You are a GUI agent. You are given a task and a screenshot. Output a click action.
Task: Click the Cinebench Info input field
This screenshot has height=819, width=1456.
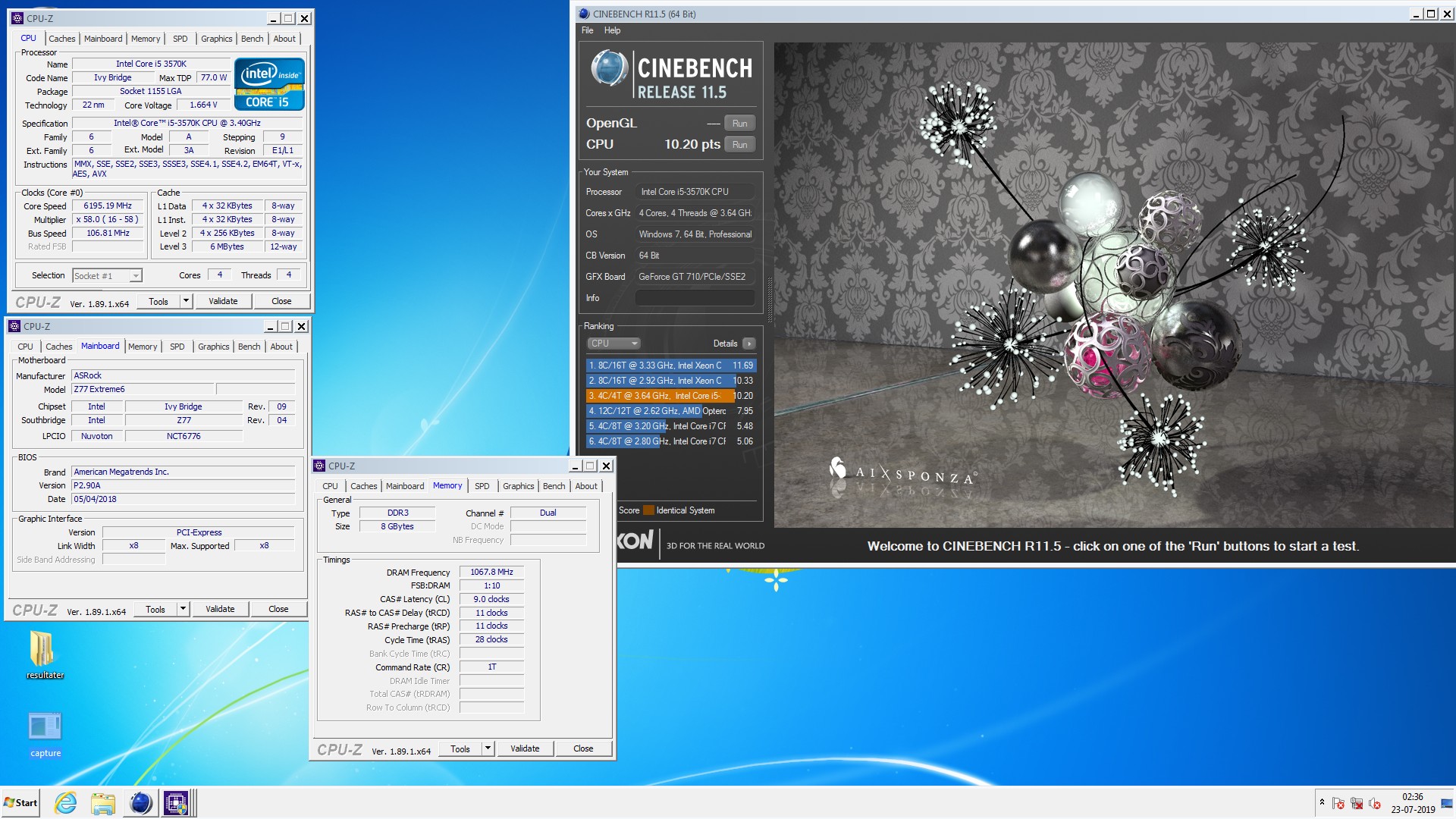point(695,298)
